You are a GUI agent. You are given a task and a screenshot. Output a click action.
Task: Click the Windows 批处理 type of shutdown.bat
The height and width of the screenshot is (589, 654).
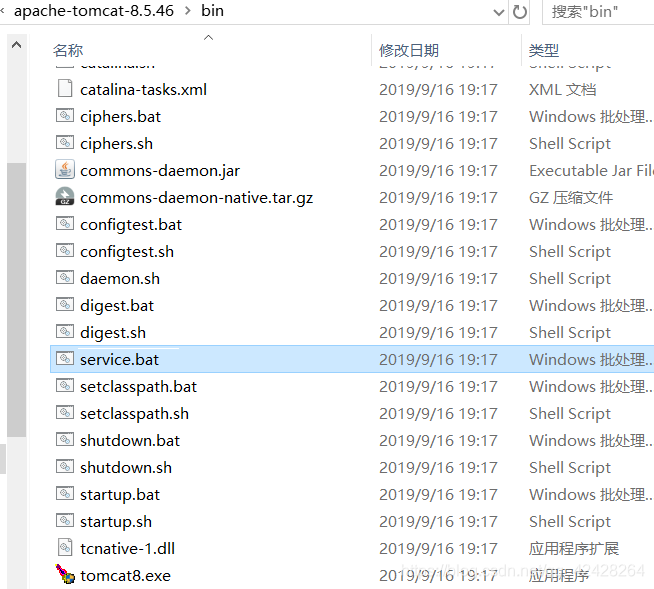(x=591, y=440)
